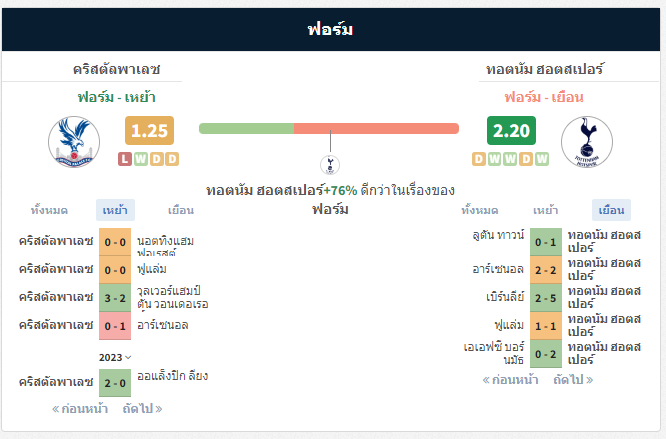Screen dimensions: 666x439
Task: Select Crystal Palace's เหย้า filter tab
Action: pyautogui.click(x=115, y=210)
